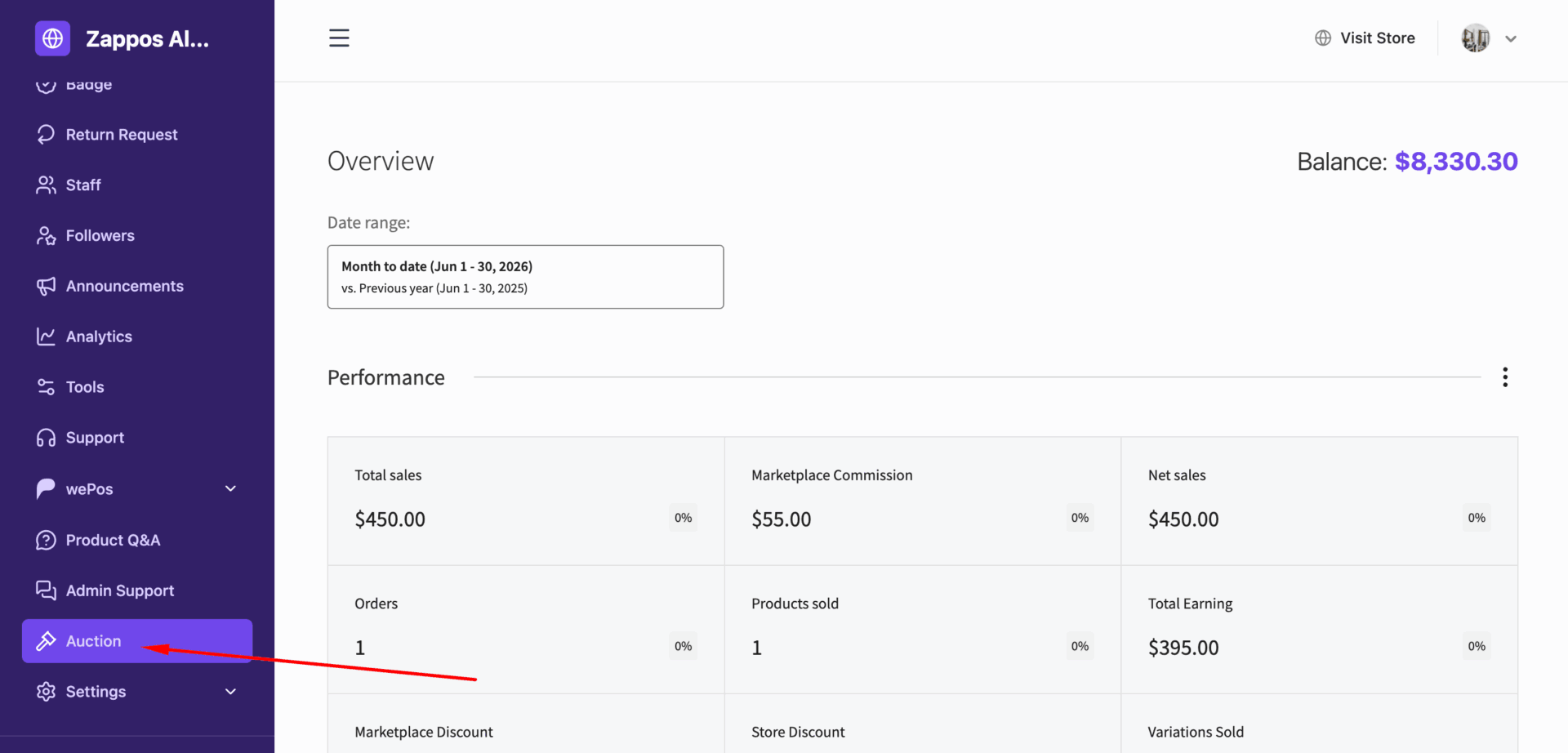
Task: Click the Performance section heading
Action: (386, 377)
